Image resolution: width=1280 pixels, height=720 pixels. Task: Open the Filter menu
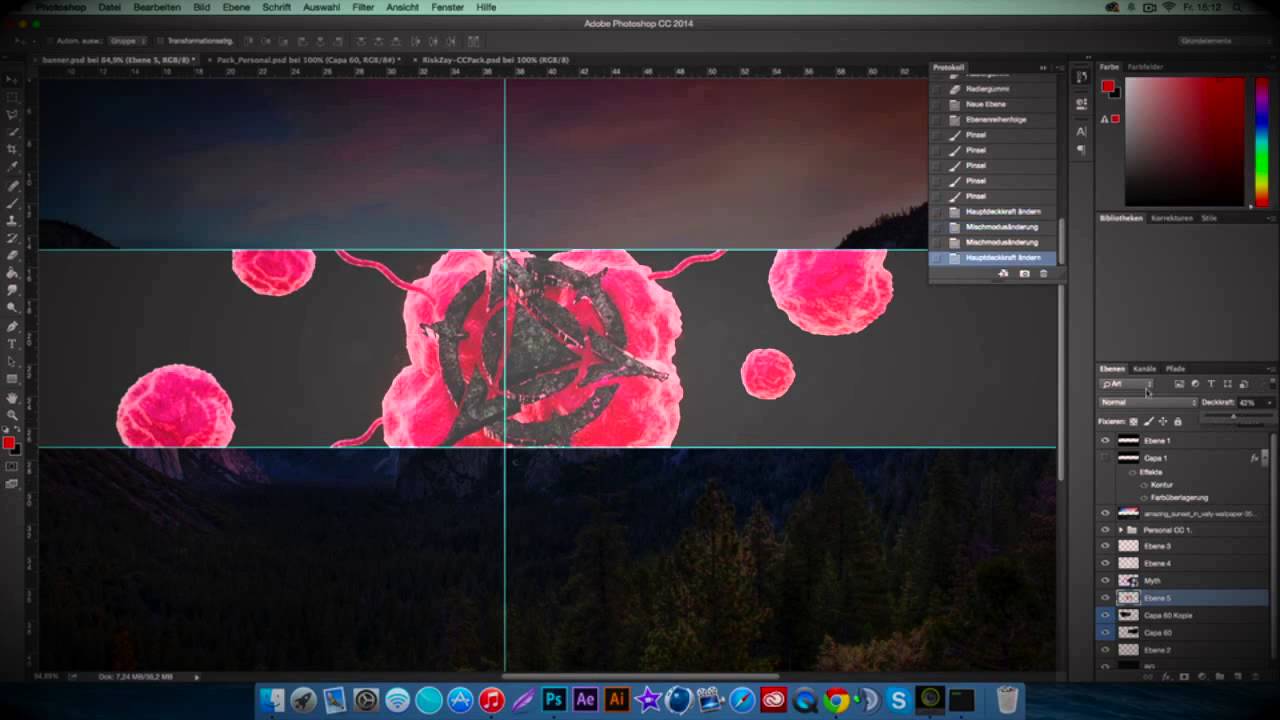click(x=363, y=7)
